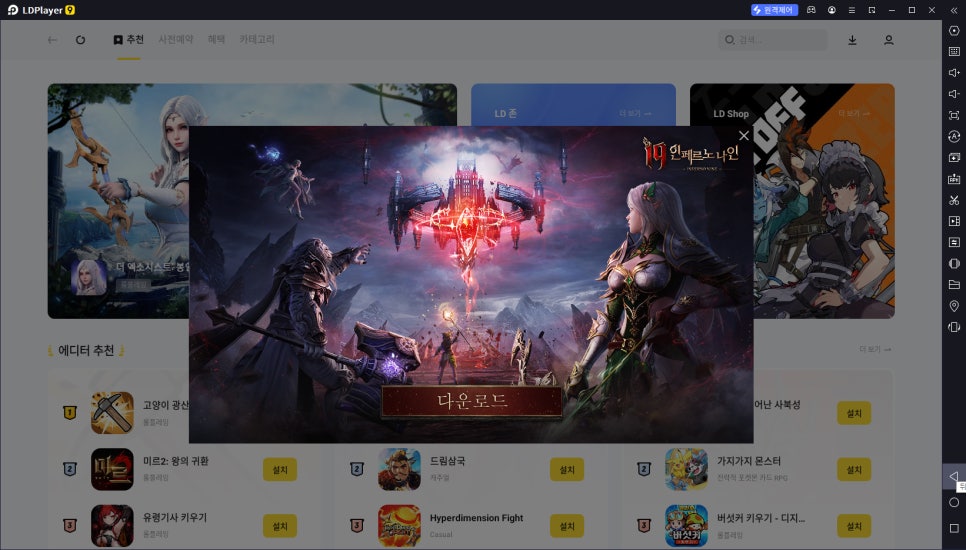Open the synchronizer tool icon
Viewport: 966px width, 550px height.
[954, 242]
